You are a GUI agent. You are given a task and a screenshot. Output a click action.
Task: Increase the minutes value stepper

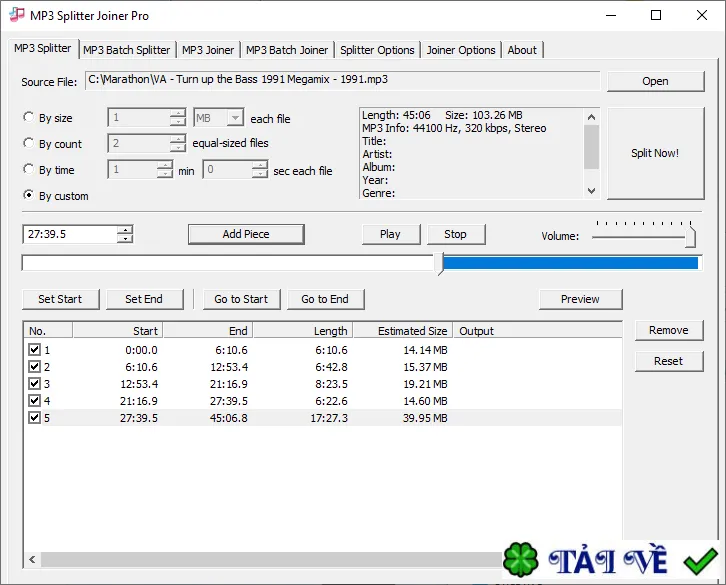[165, 165]
